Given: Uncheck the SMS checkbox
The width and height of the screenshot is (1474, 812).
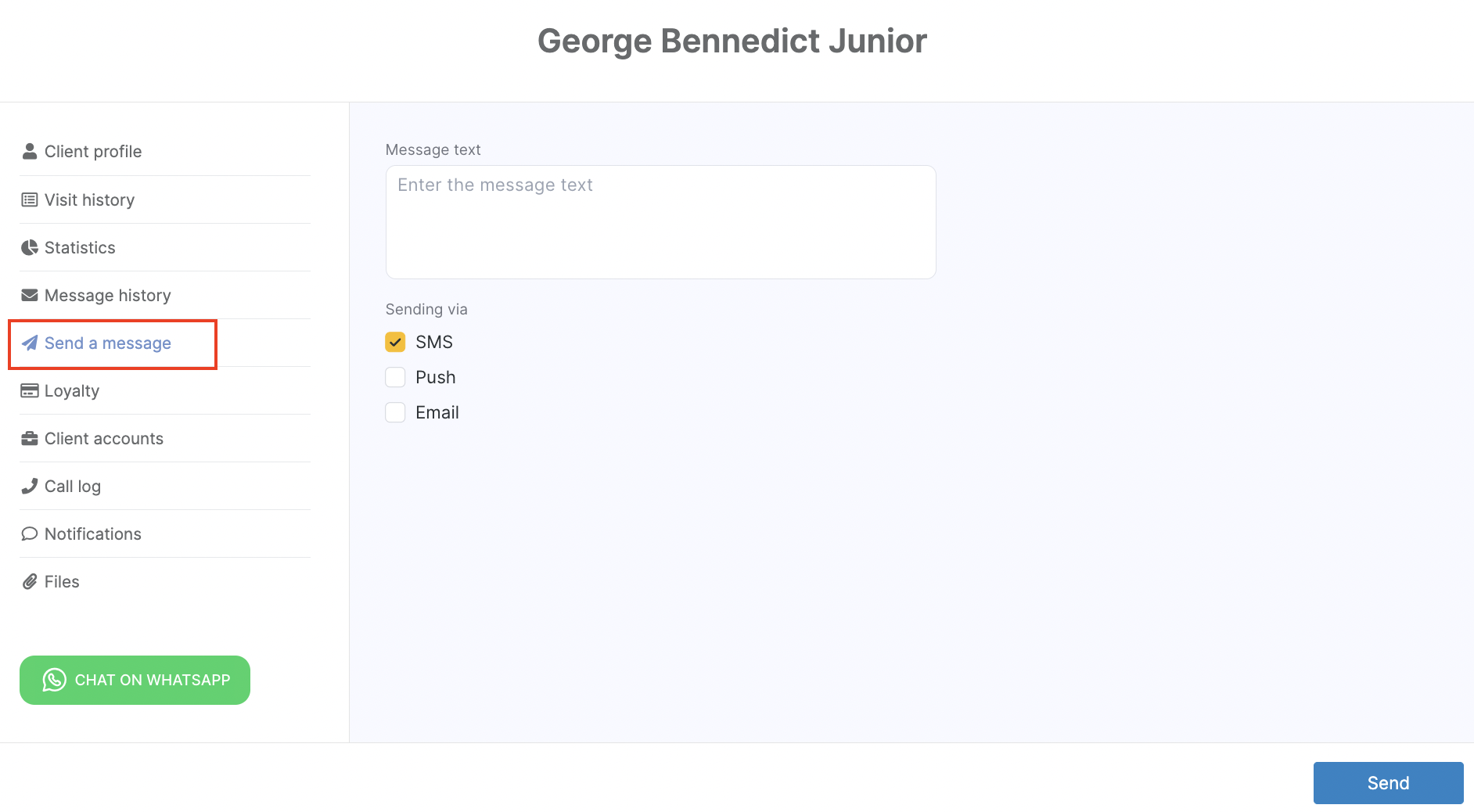Looking at the screenshot, I should click(x=395, y=343).
